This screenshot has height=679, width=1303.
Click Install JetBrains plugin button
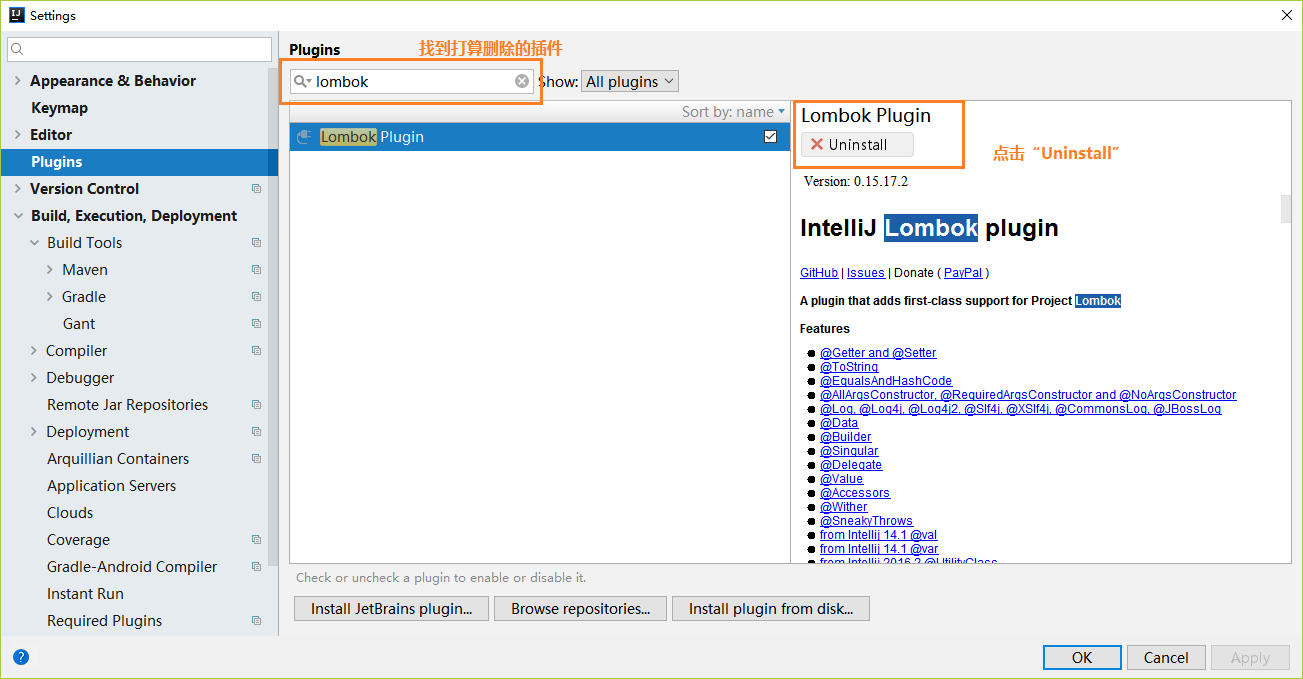391,608
